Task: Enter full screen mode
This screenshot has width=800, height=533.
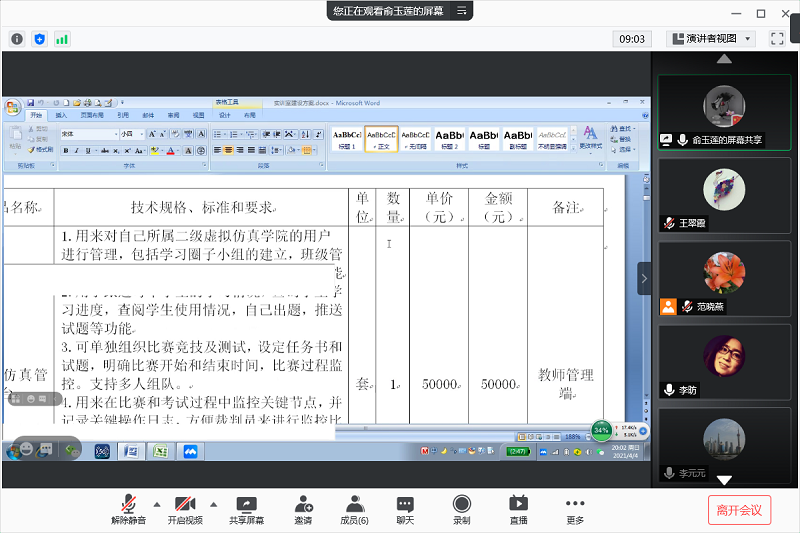Action: point(777,39)
